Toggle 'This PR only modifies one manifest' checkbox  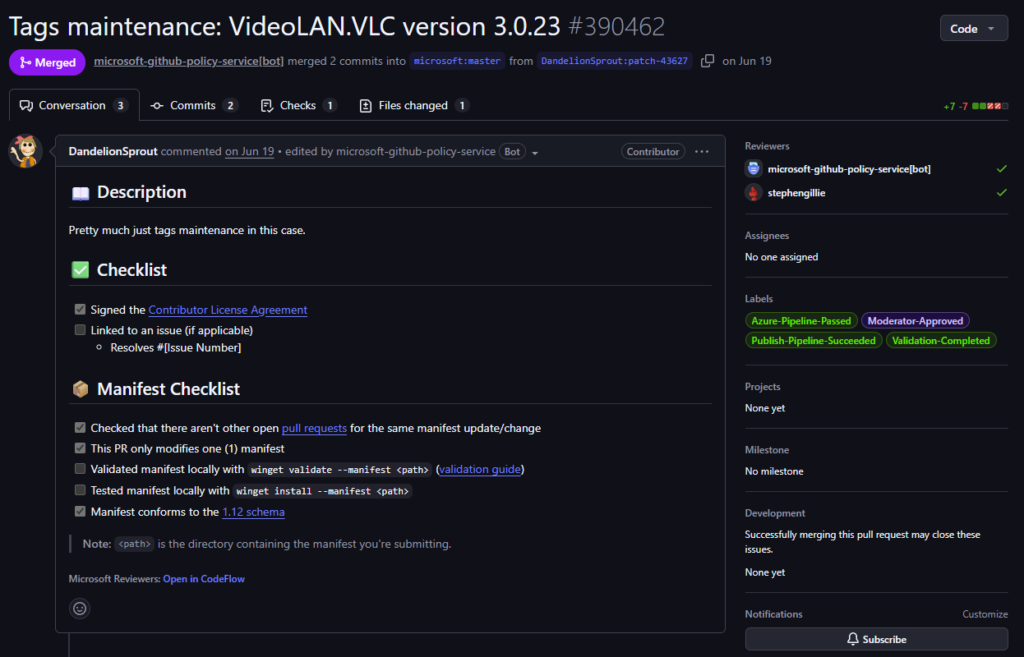(x=80, y=448)
